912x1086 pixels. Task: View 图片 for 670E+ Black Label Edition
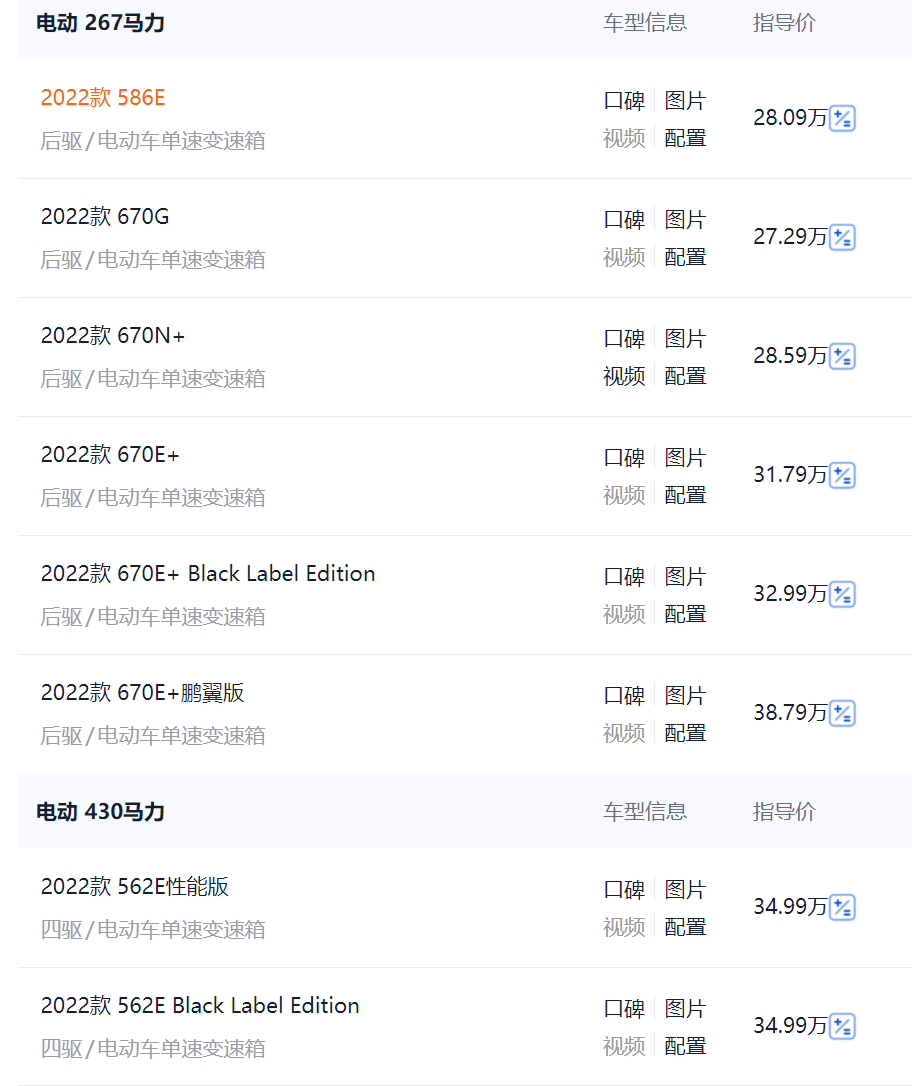[x=685, y=577]
